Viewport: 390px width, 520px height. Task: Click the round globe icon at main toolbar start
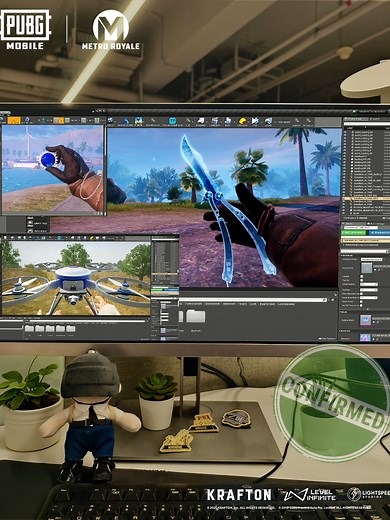point(110,120)
